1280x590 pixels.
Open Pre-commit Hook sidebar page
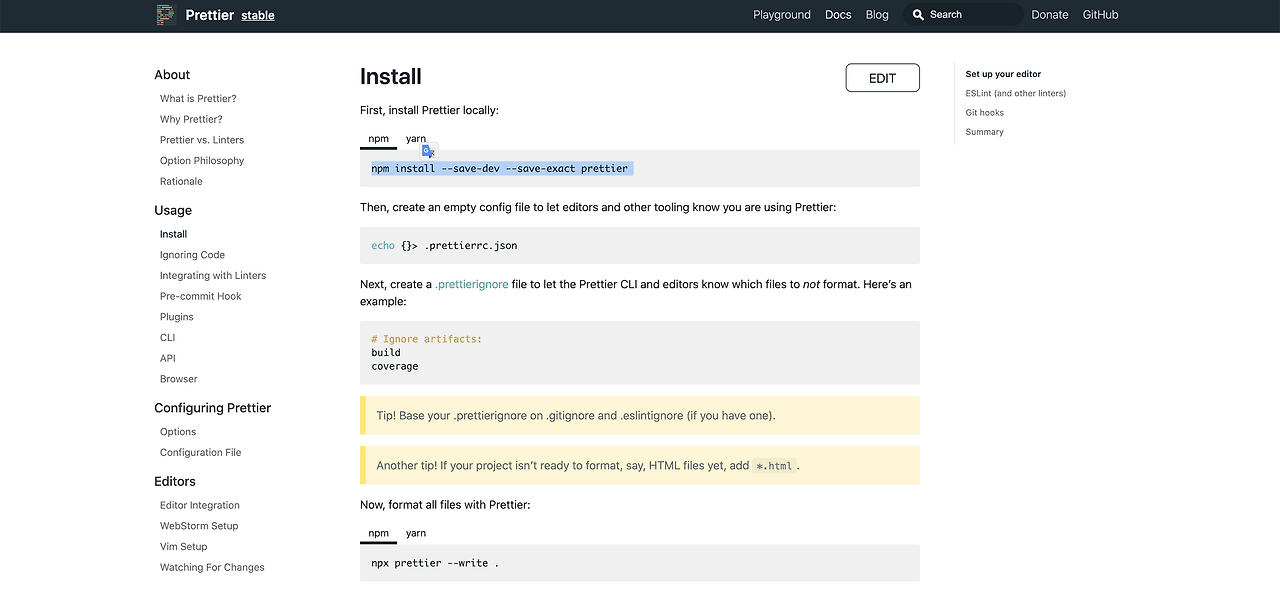tap(201, 296)
